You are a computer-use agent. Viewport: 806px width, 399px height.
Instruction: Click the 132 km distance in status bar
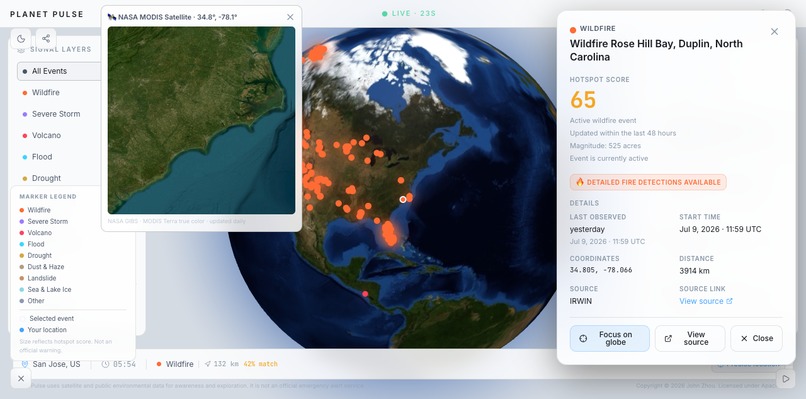pos(226,364)
